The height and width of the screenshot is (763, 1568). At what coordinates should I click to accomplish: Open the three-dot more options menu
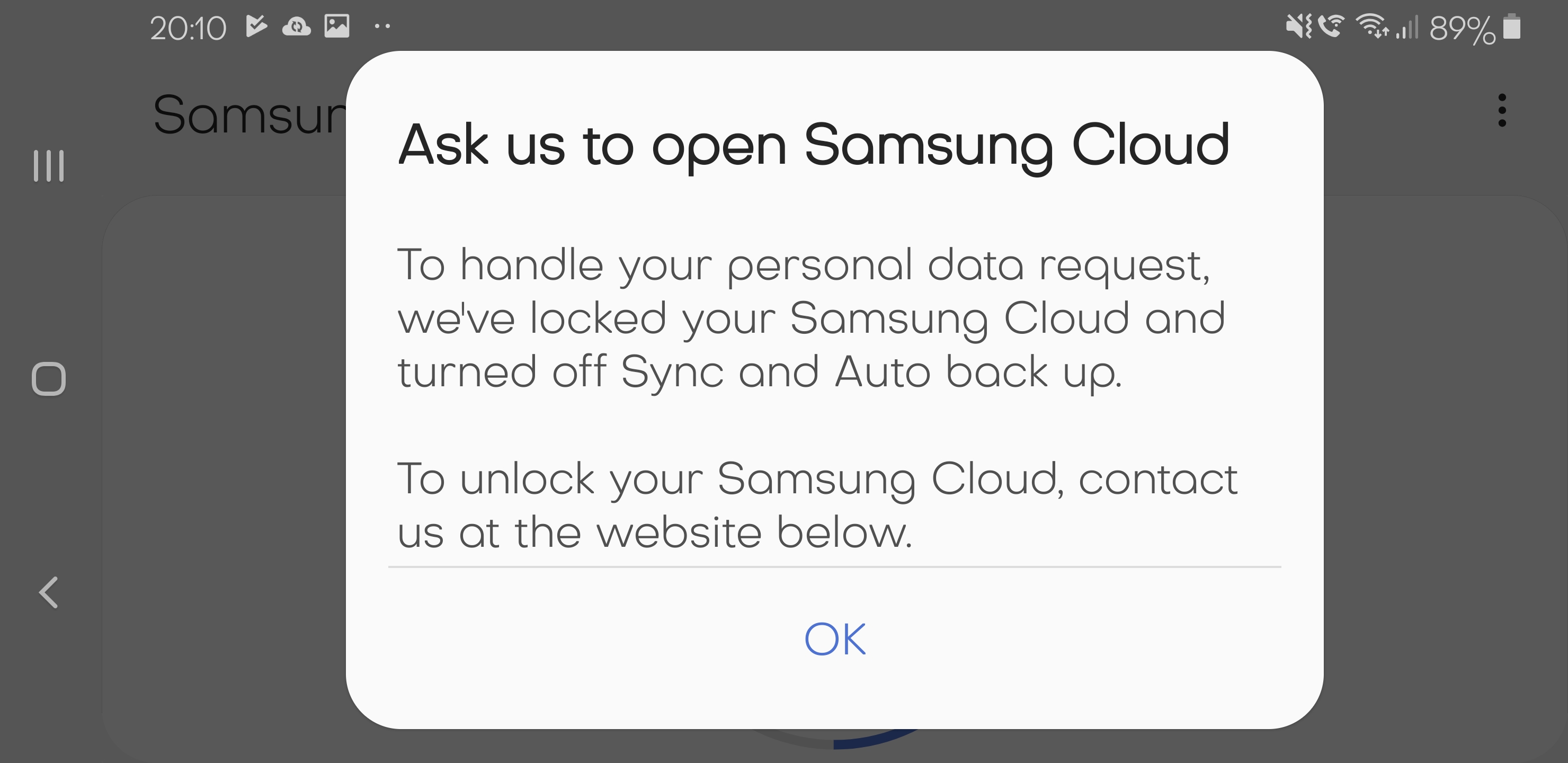(1502, 110)
